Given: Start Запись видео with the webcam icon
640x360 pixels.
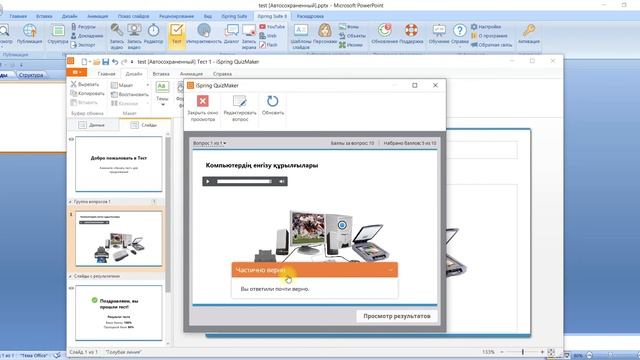Looking at the screenshot, I should [x=134, y=36].
